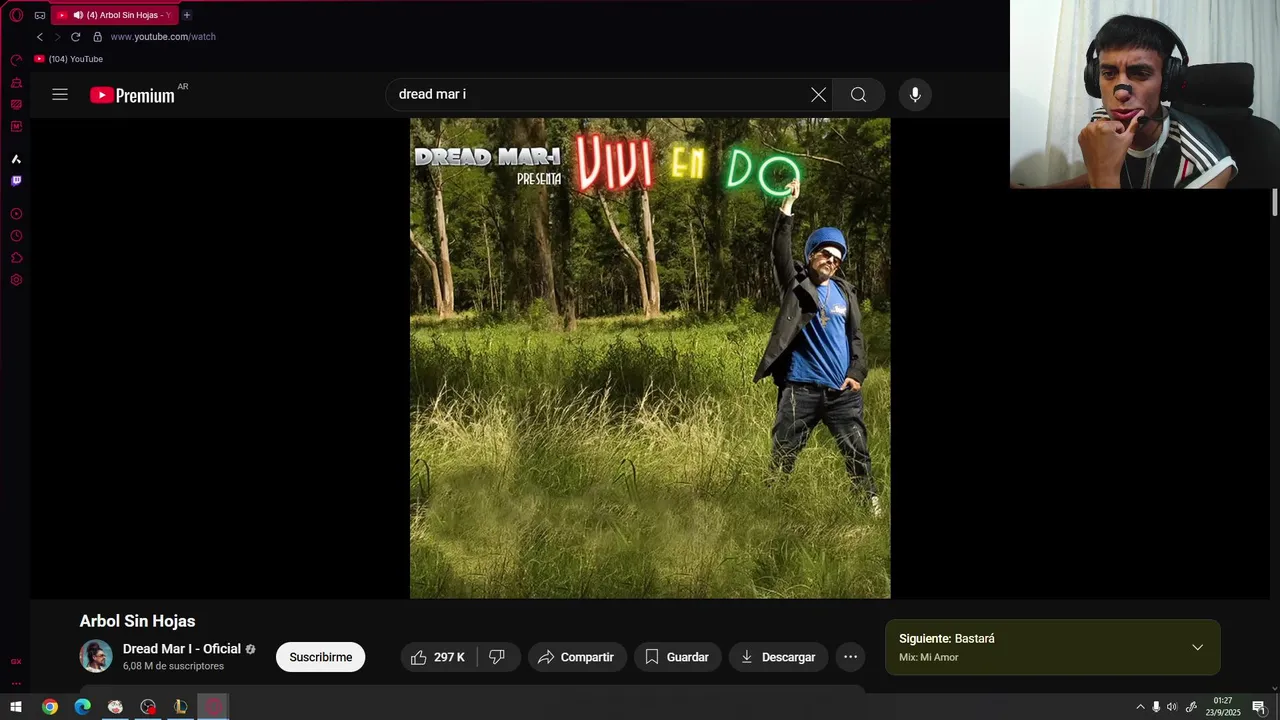Open the recording app on the taskbar
This screenshot has height=720, width=1280.
(x=148, y=707)
